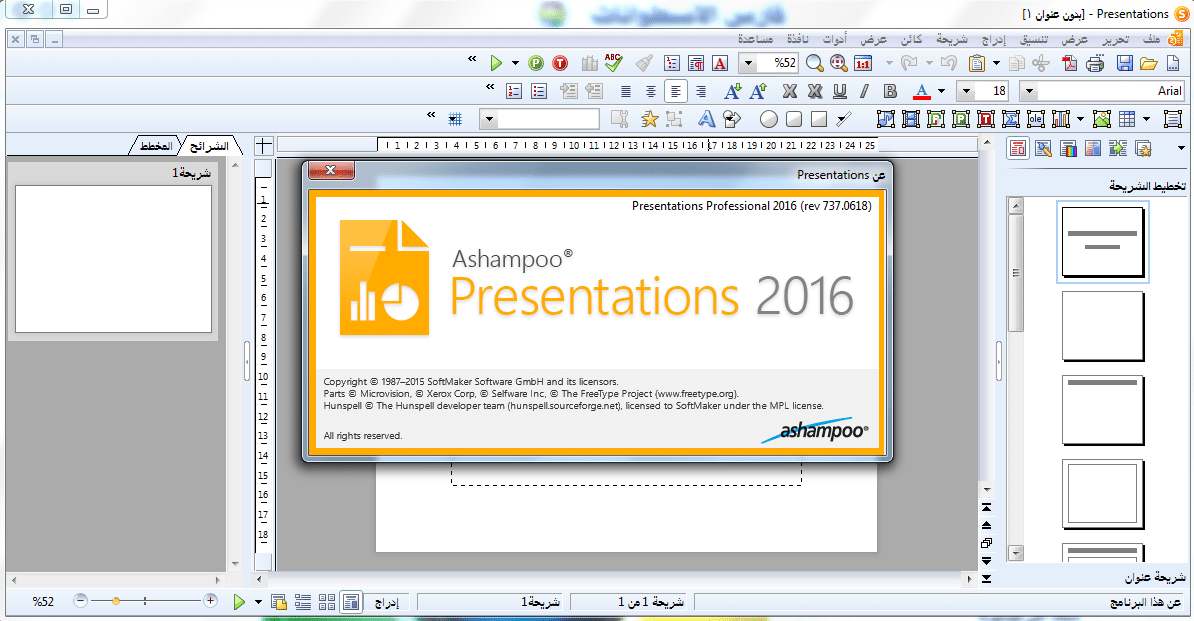This screenshot has height=621, width=1194.
Task: Insert a table frame
Action: (1128, 119)
